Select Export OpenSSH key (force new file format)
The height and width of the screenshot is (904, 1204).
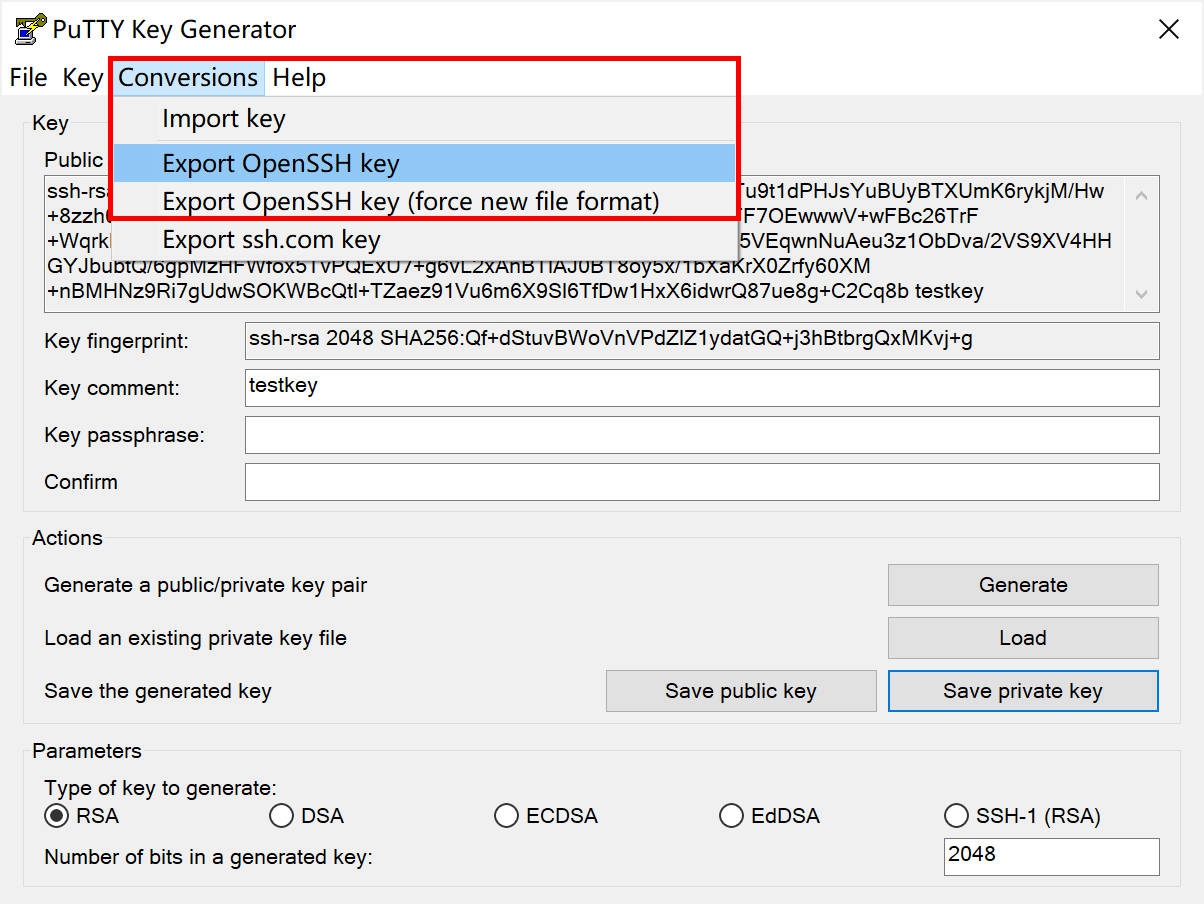(424, 201)
